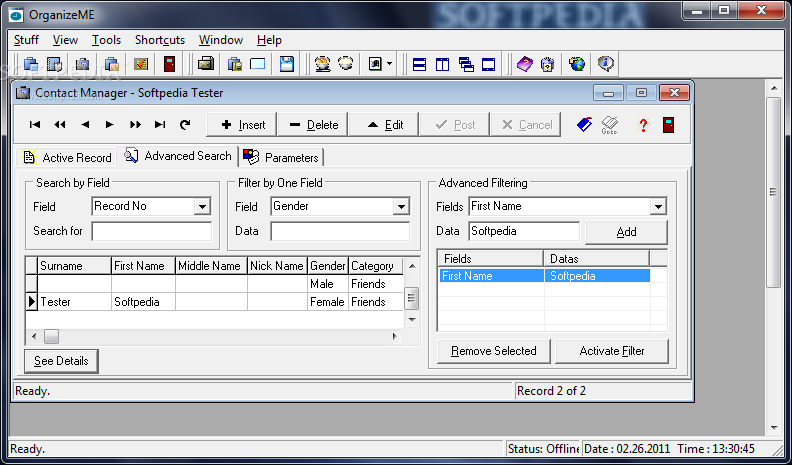
Task: Click the Filter by One Field Data input
Action: [x=340, y=231]
